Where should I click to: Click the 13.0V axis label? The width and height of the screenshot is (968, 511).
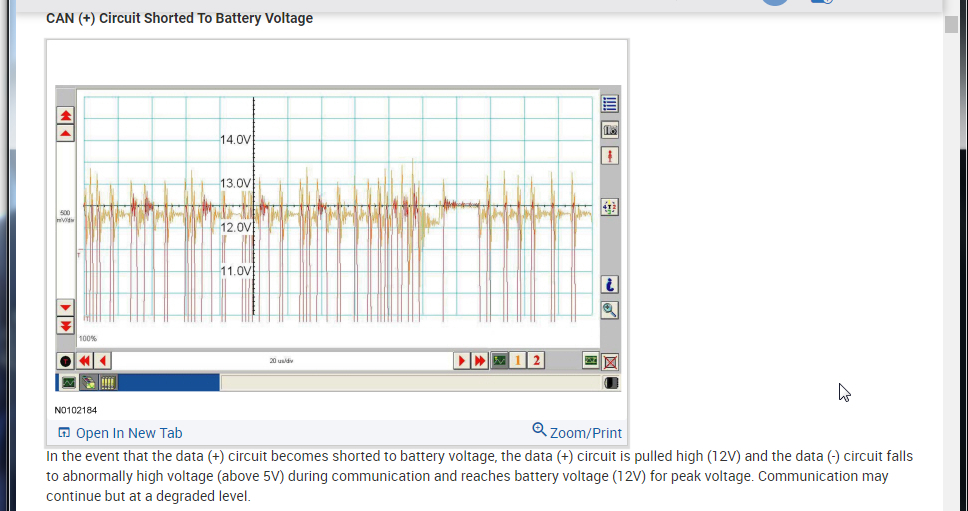coord(235,183)
